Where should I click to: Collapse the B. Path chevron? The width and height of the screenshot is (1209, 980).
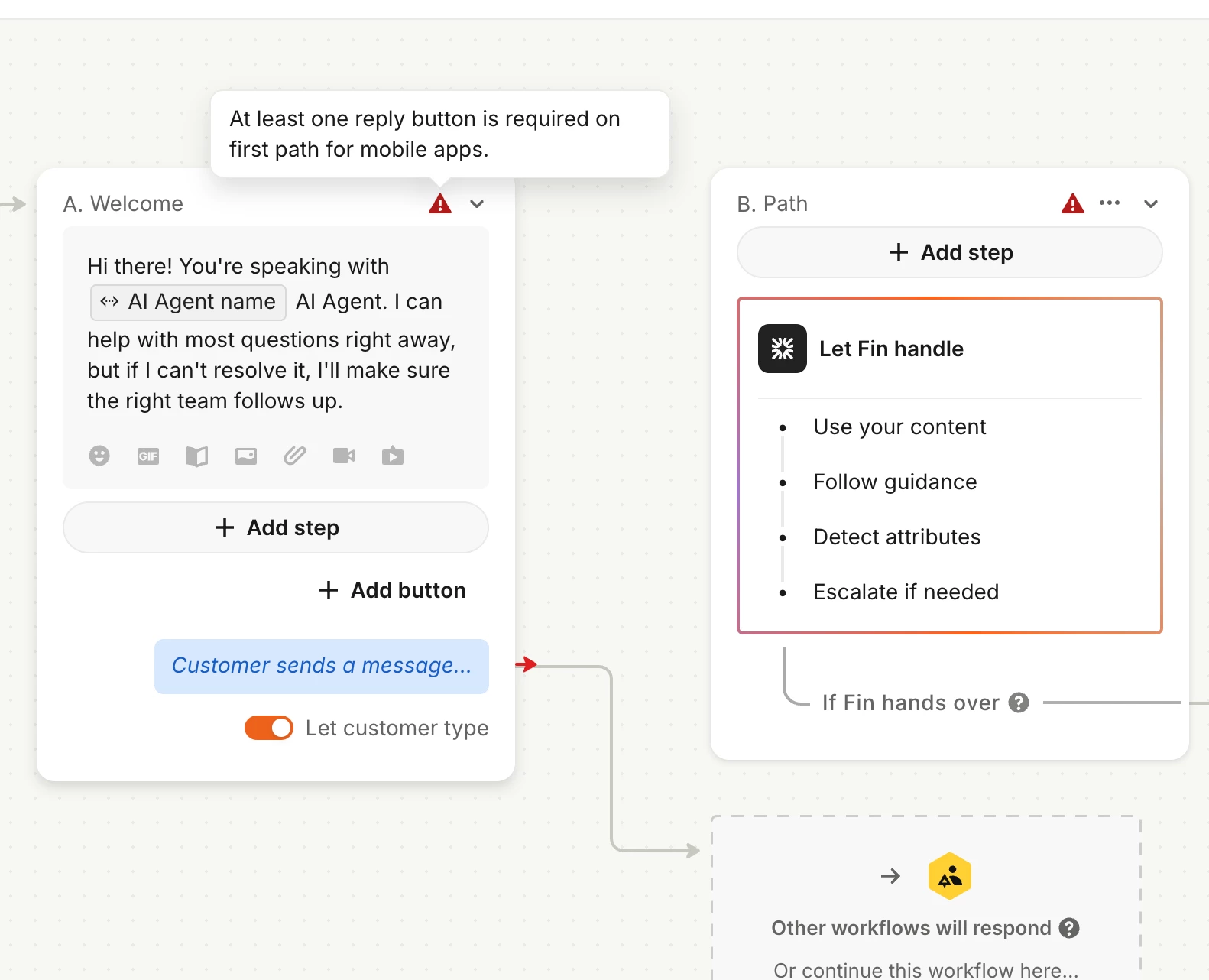coord(1151,204)
